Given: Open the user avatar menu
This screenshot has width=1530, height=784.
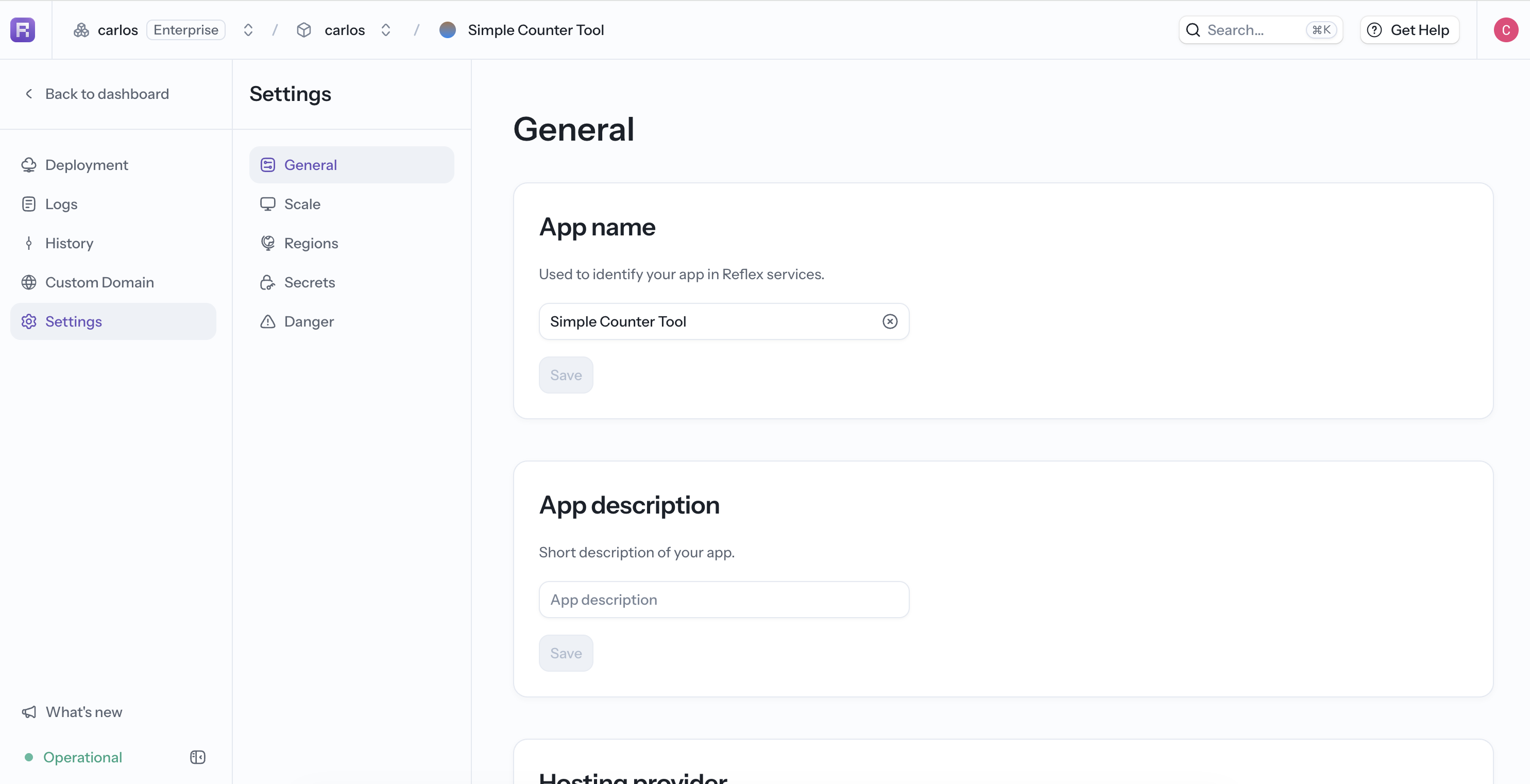Looking at the screenshot, I should [1506, 30].
